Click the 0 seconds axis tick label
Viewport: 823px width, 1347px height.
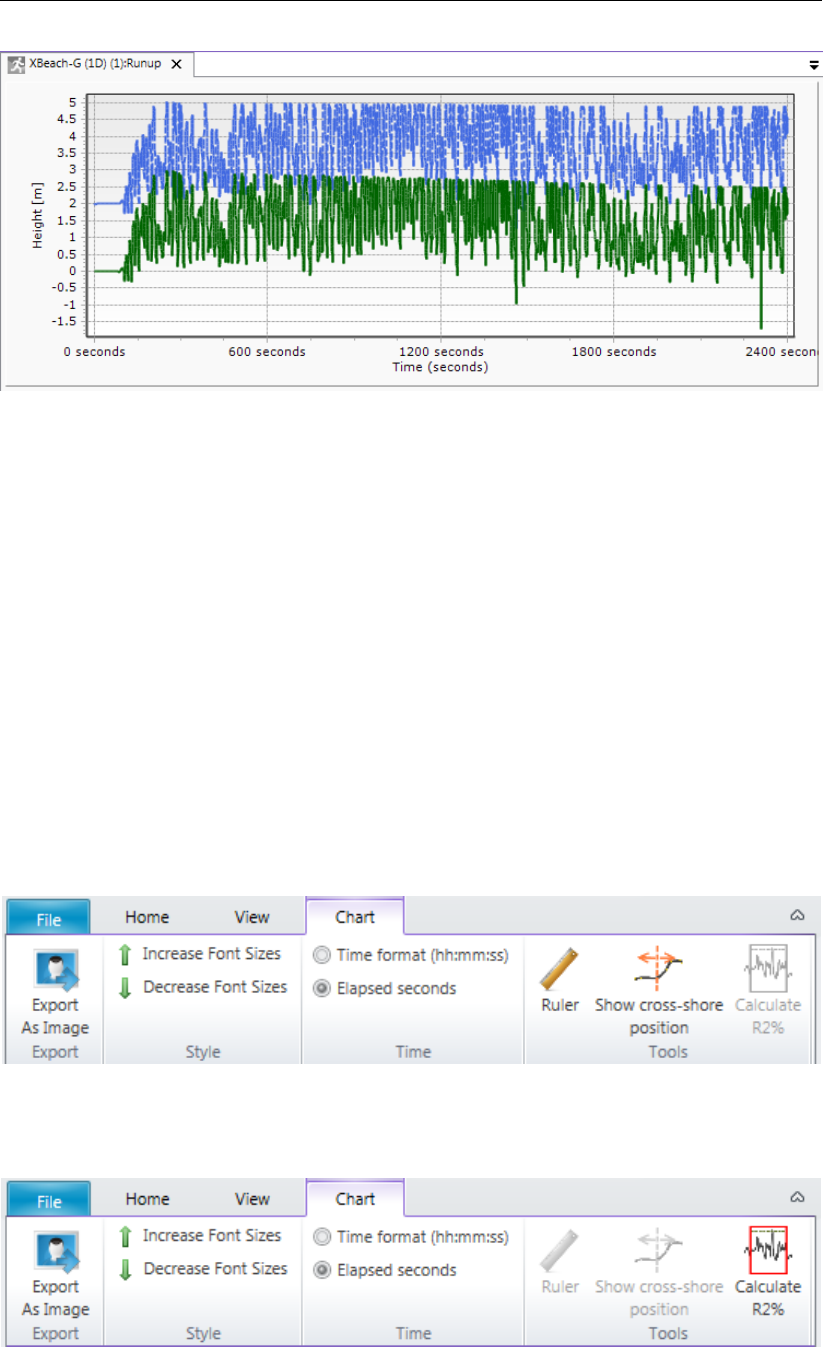pyautogui.click(x=95, y=352)
